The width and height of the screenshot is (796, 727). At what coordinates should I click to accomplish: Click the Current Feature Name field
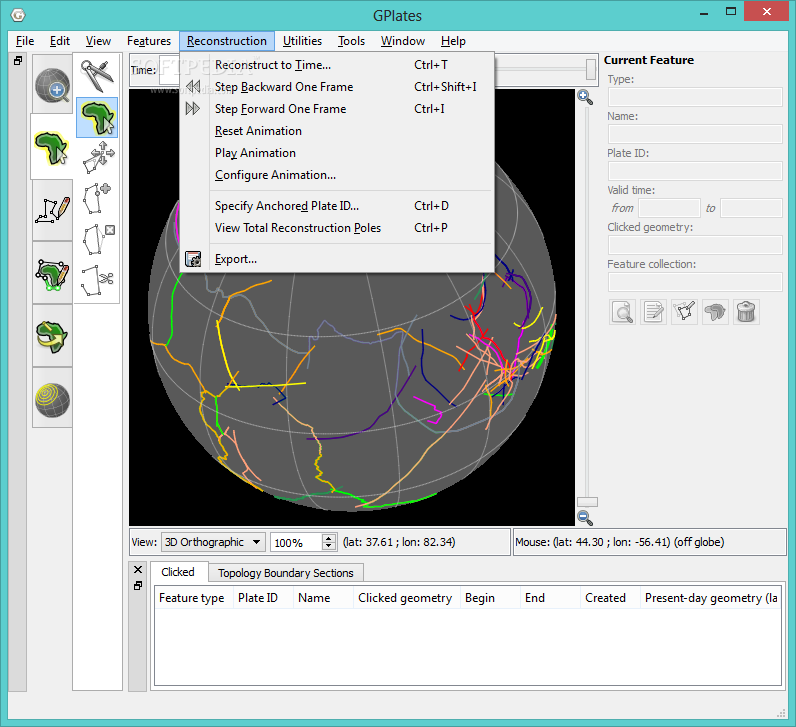click(695, 134)
